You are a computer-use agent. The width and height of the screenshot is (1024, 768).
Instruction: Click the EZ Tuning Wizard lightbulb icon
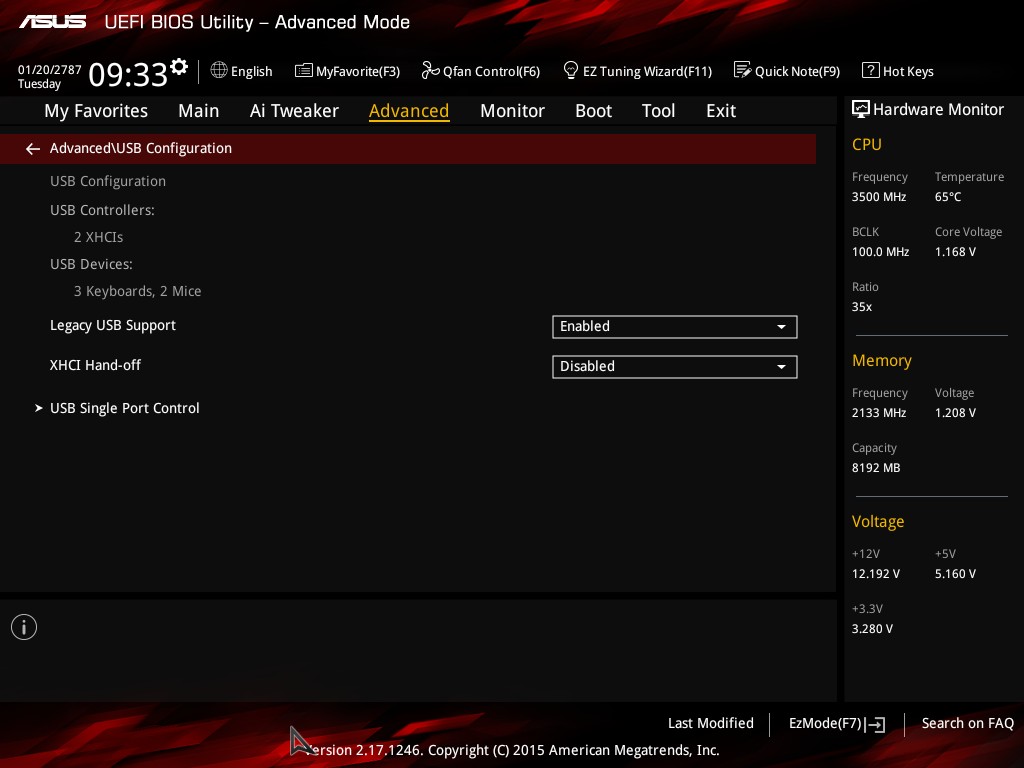click(x=571, y=70)
